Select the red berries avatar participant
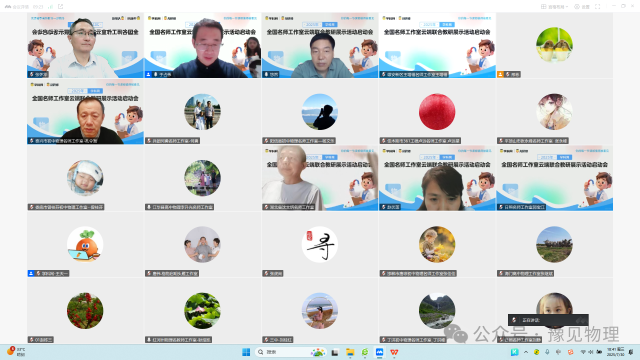Screen dimensions: 640x360 coord(85,311)
